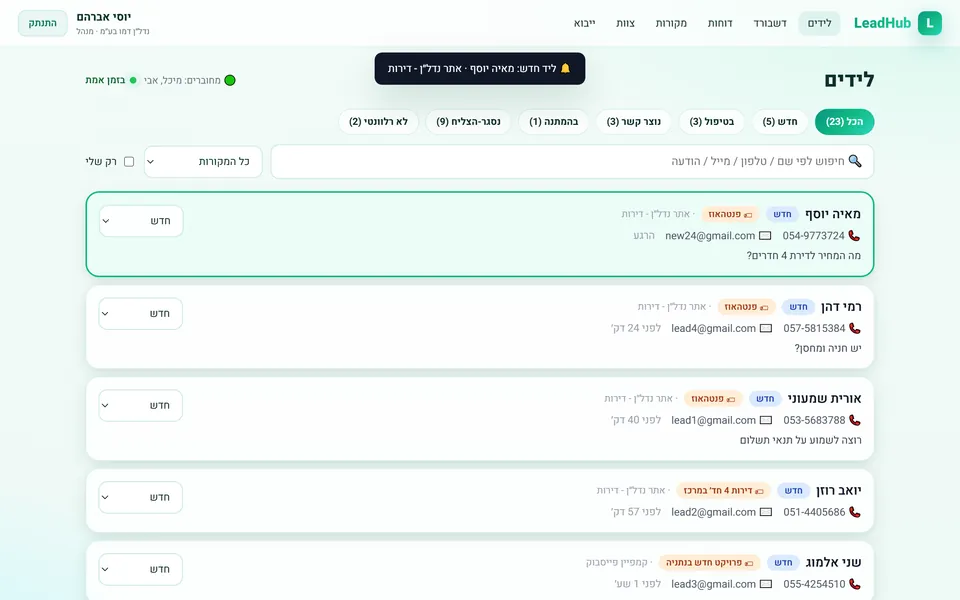Filter by לא רלוונטי (2) status

[378, 122]
